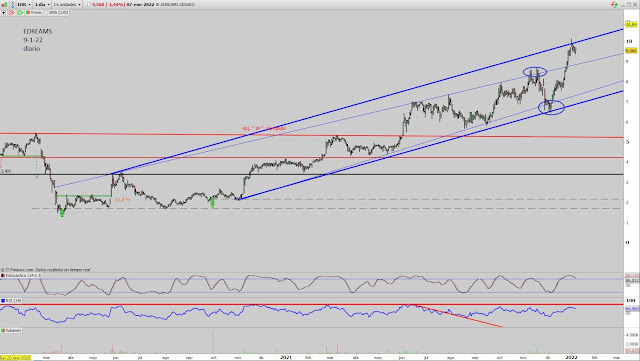Select the EDREAMS 9-1-22 diario text note
This screenshot has height=361, width=640.
point(38,40)
